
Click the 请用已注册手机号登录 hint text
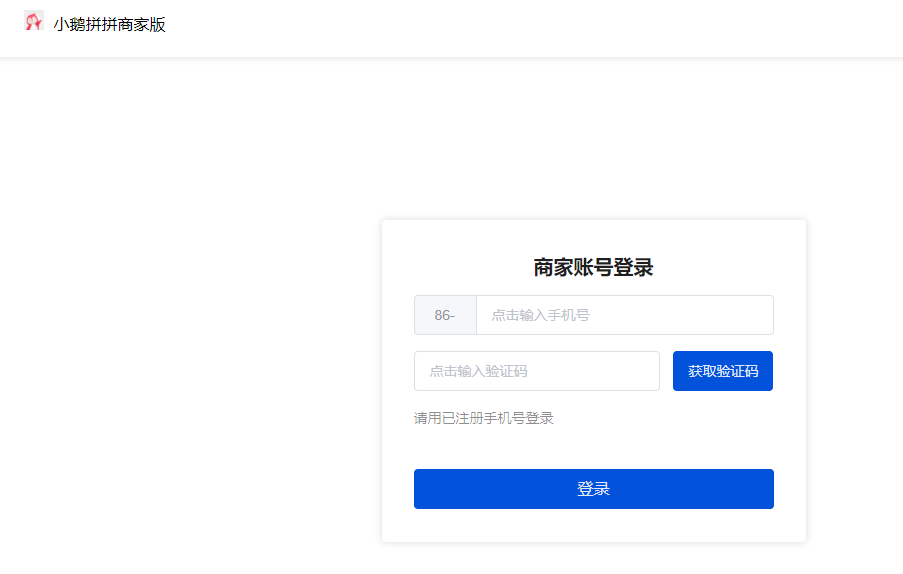pos(484,419)
